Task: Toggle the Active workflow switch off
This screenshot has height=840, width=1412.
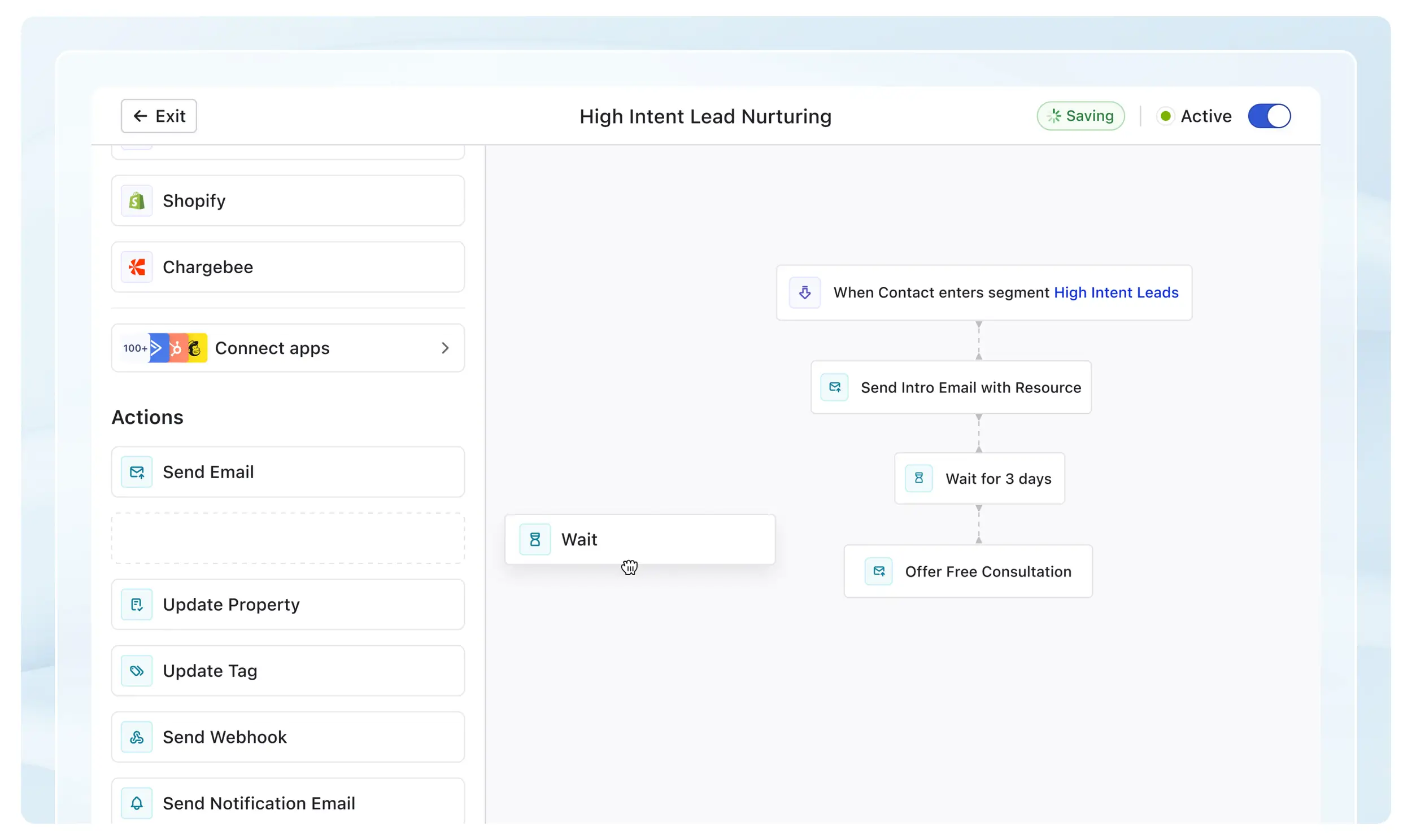Action: (x=1268, y=116)
